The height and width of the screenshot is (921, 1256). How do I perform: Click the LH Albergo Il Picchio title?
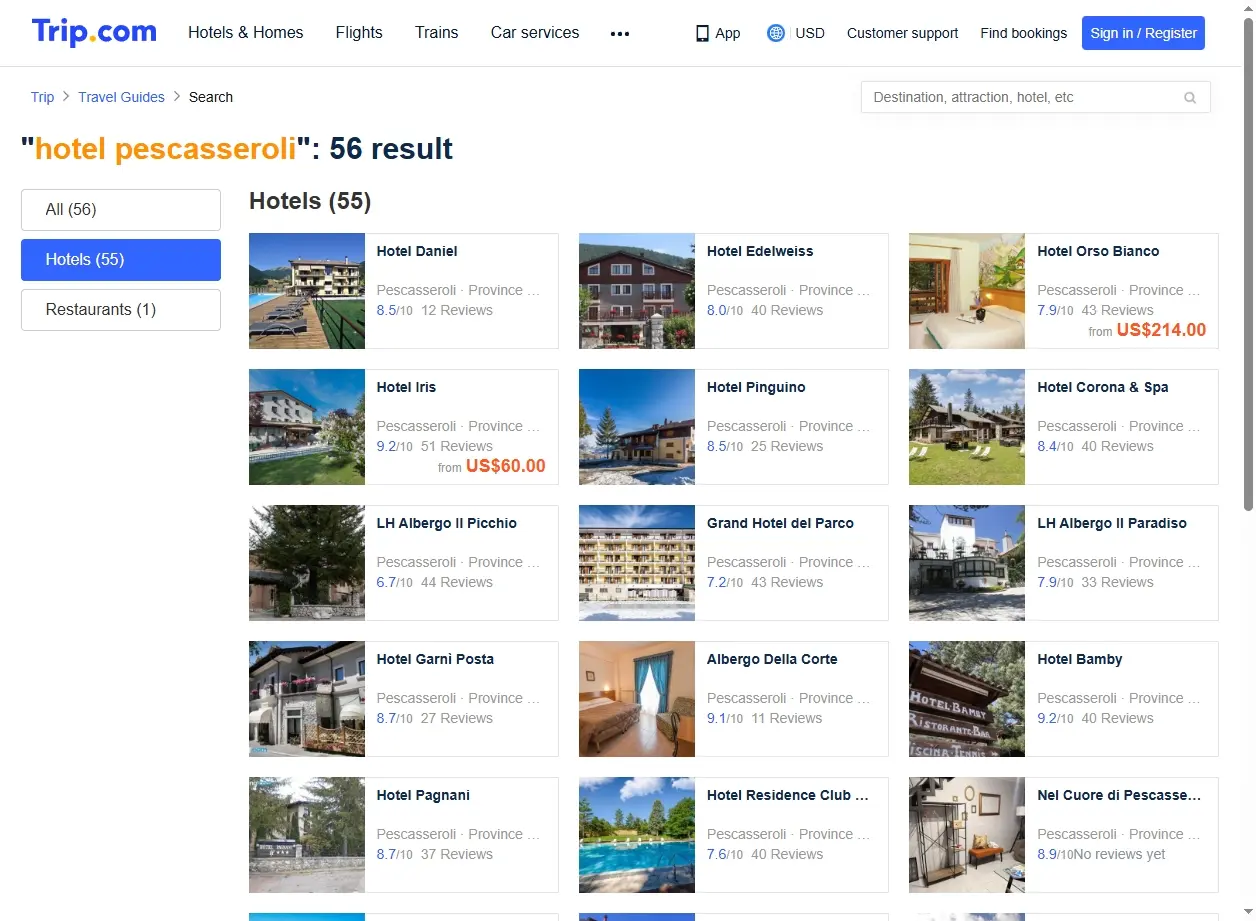(x=447, y=523)
